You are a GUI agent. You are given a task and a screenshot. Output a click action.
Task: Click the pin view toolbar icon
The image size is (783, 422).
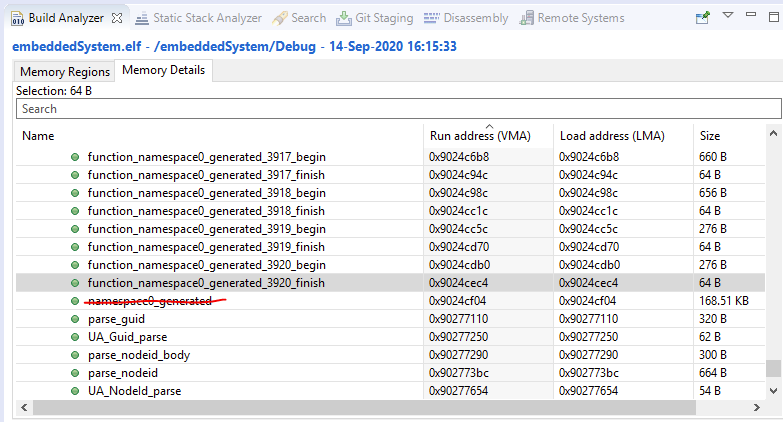[x=703, y=17]
